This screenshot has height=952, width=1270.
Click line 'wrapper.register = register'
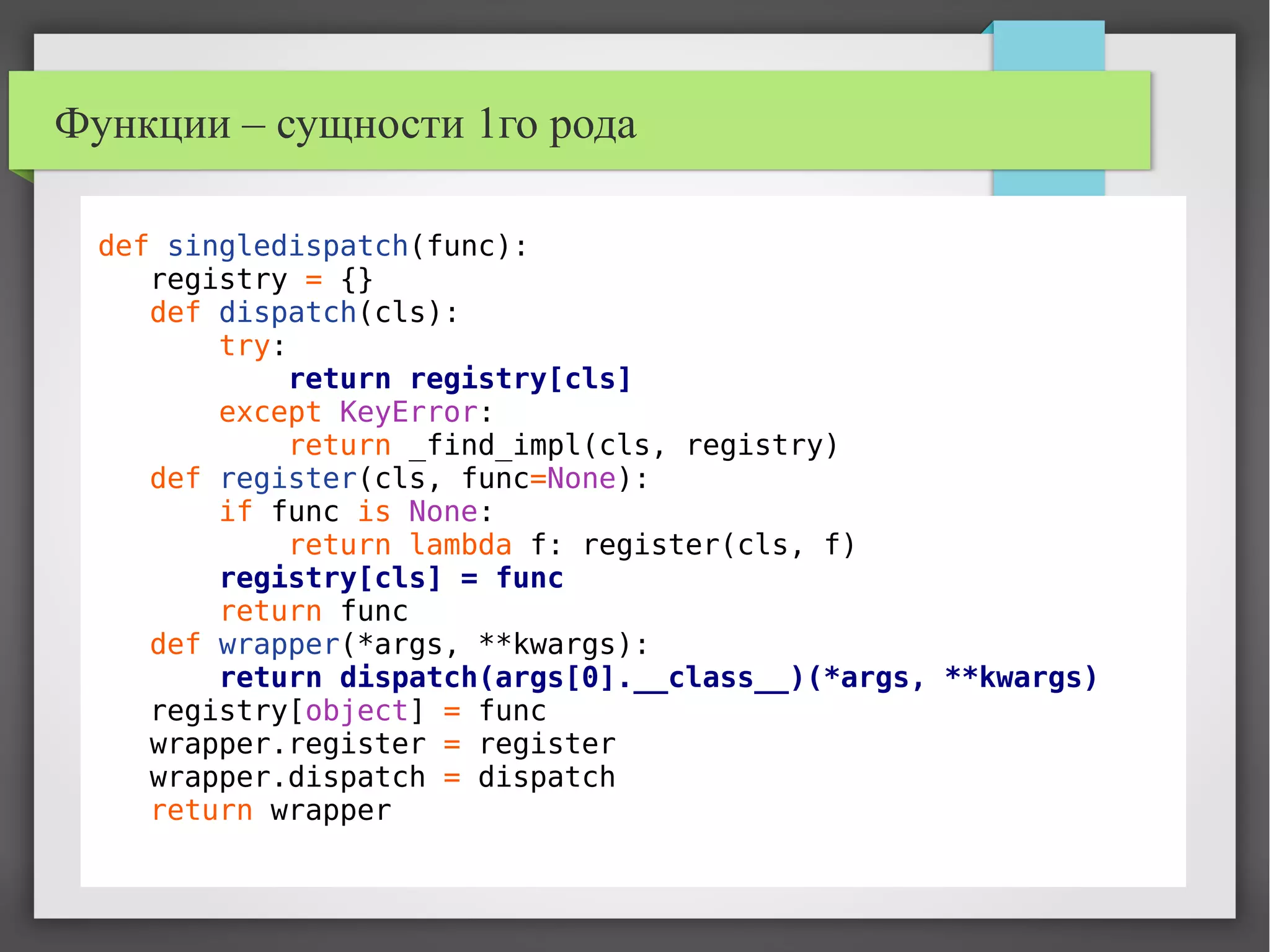tap(383, 744)
